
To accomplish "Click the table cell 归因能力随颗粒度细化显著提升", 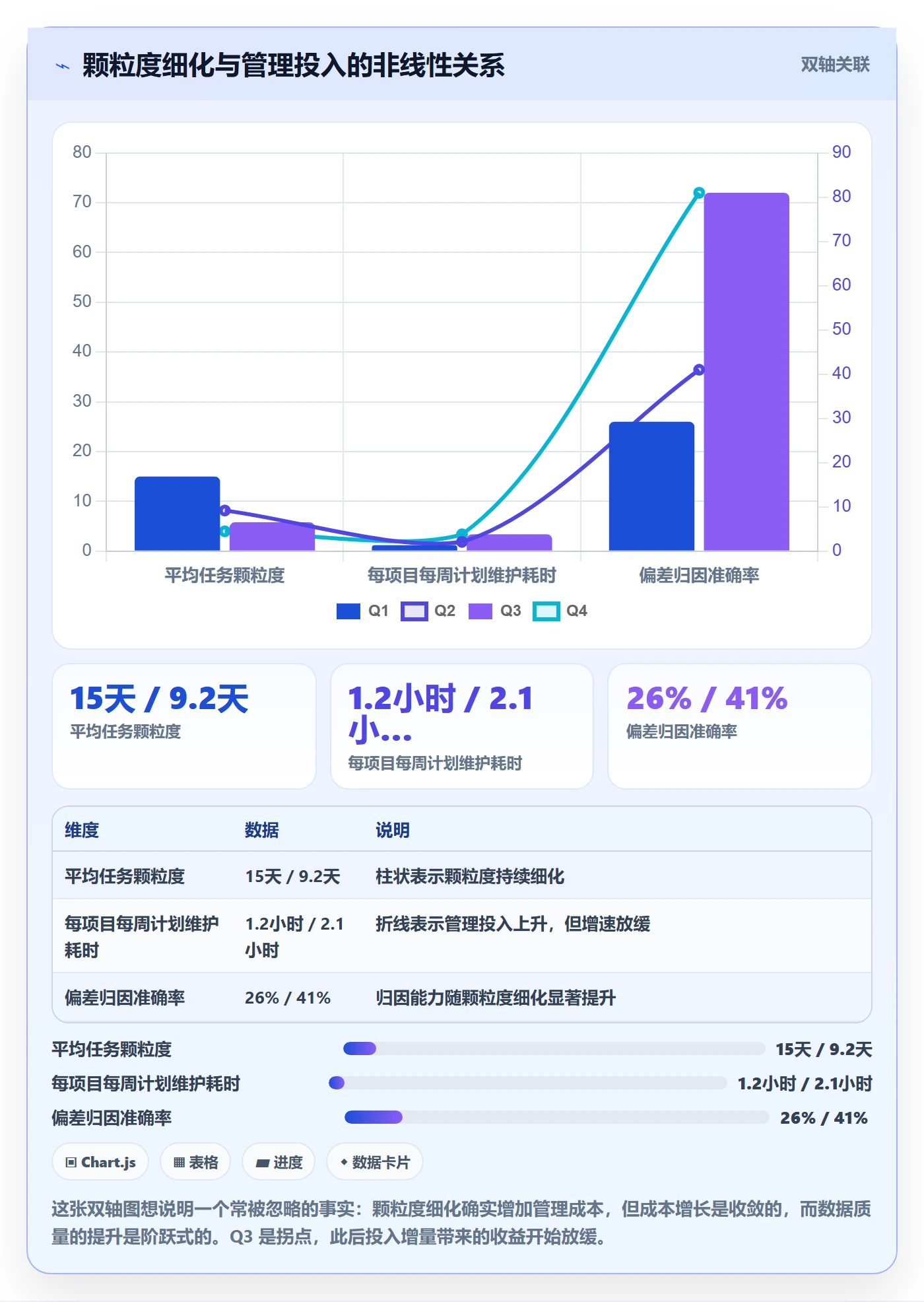I will click(496, 998).
